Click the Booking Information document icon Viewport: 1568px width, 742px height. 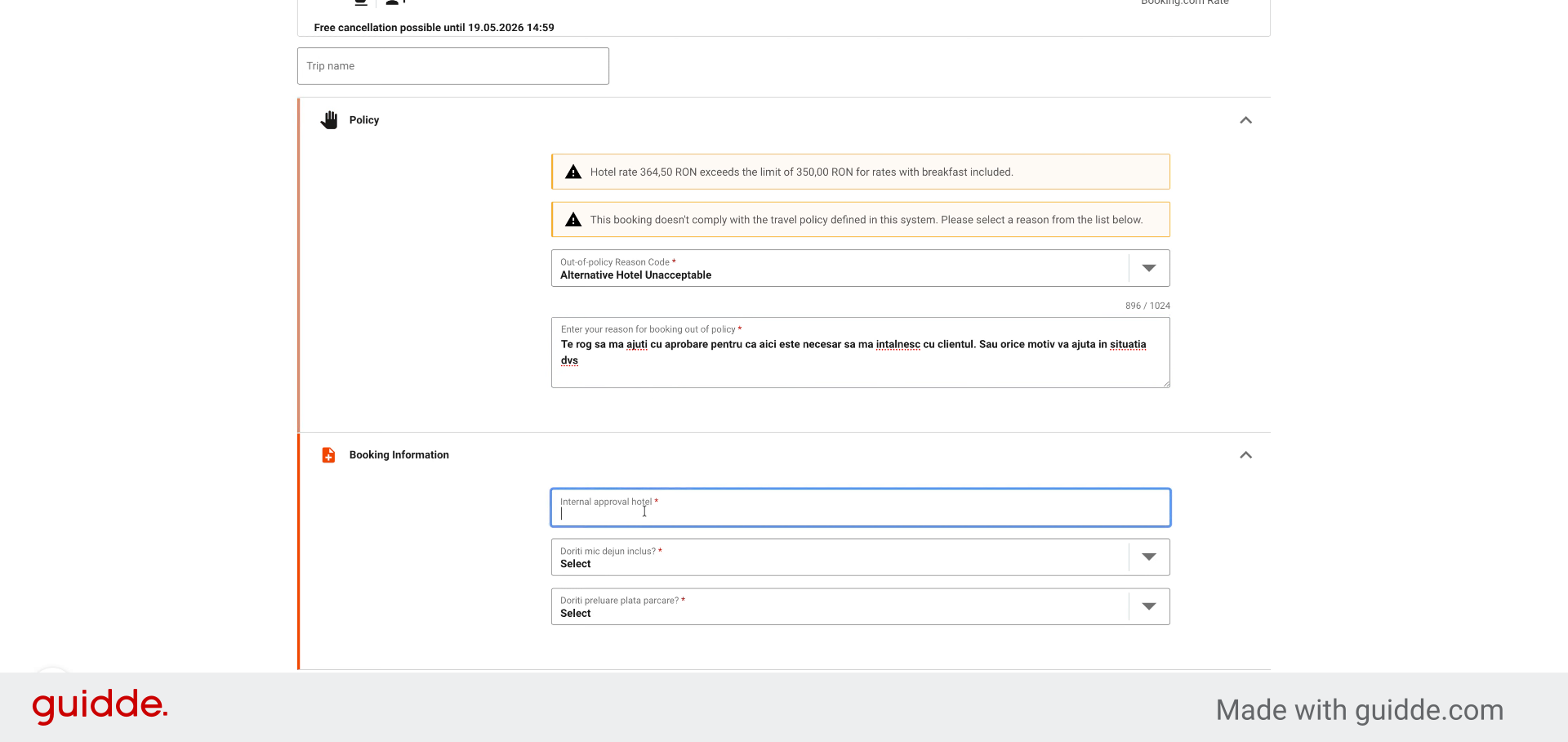328,455
